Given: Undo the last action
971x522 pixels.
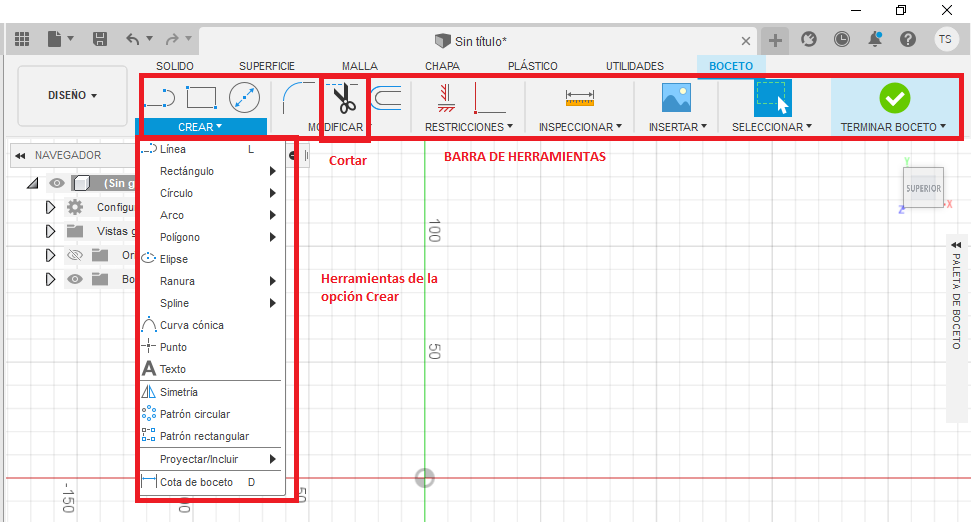Looking at the screenshot, I should pyautogui.click(x=133, y=40).
